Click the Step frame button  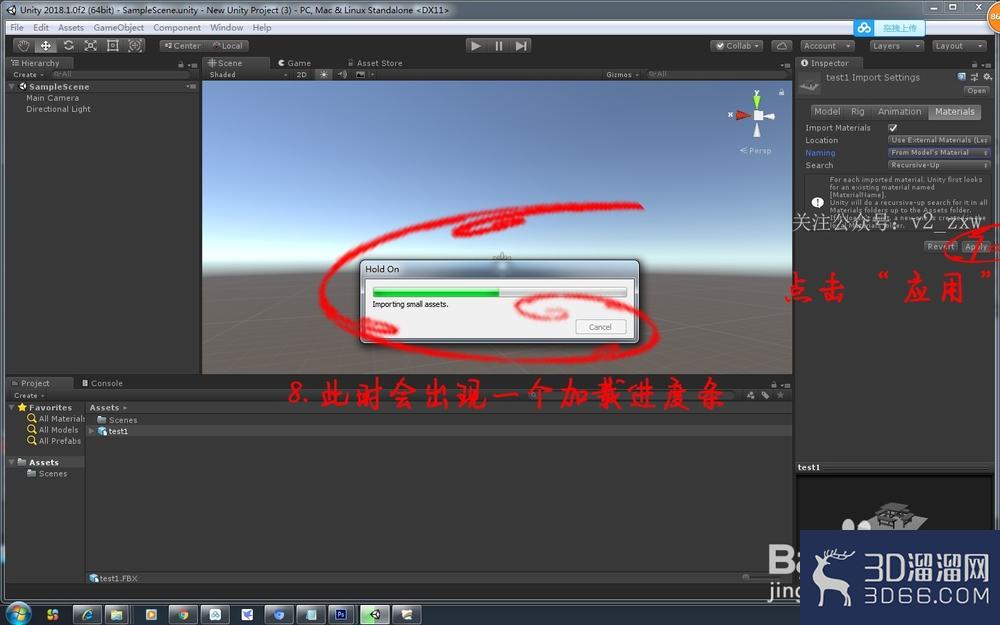pos(521,45)
